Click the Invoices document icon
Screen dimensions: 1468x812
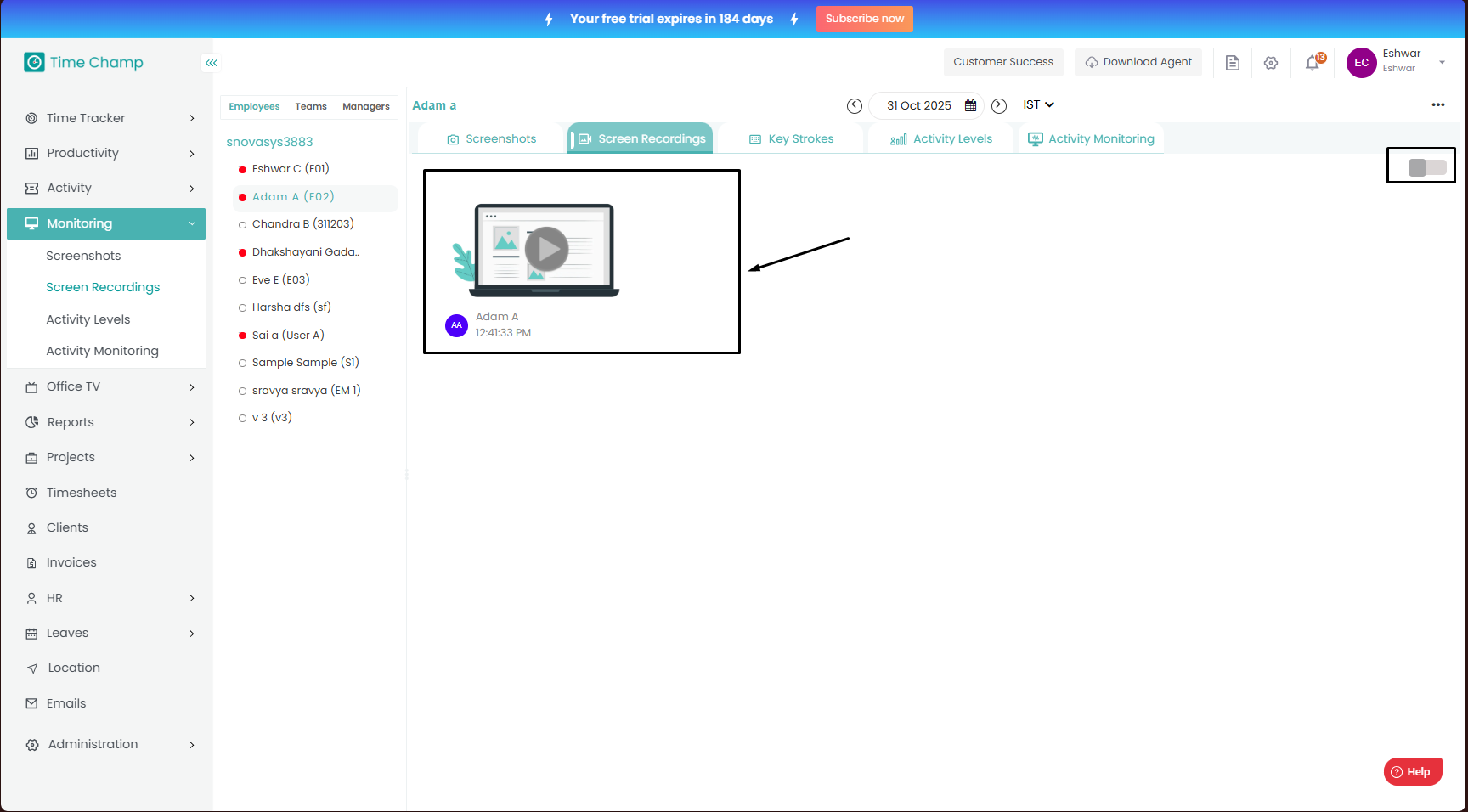pyautogui.click(x=31, y=563)
